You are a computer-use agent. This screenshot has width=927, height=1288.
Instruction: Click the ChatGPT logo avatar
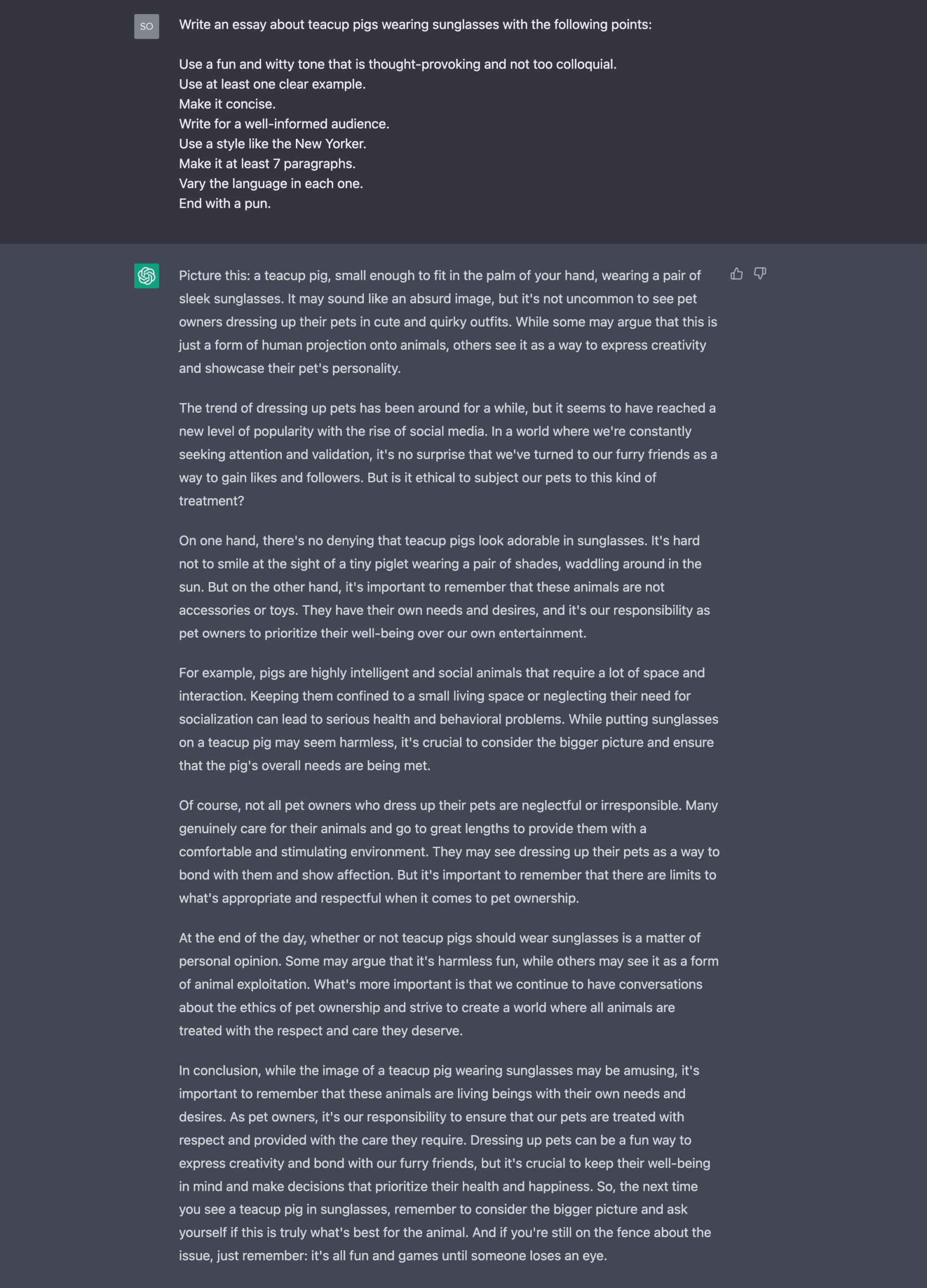tap(146, 275)
